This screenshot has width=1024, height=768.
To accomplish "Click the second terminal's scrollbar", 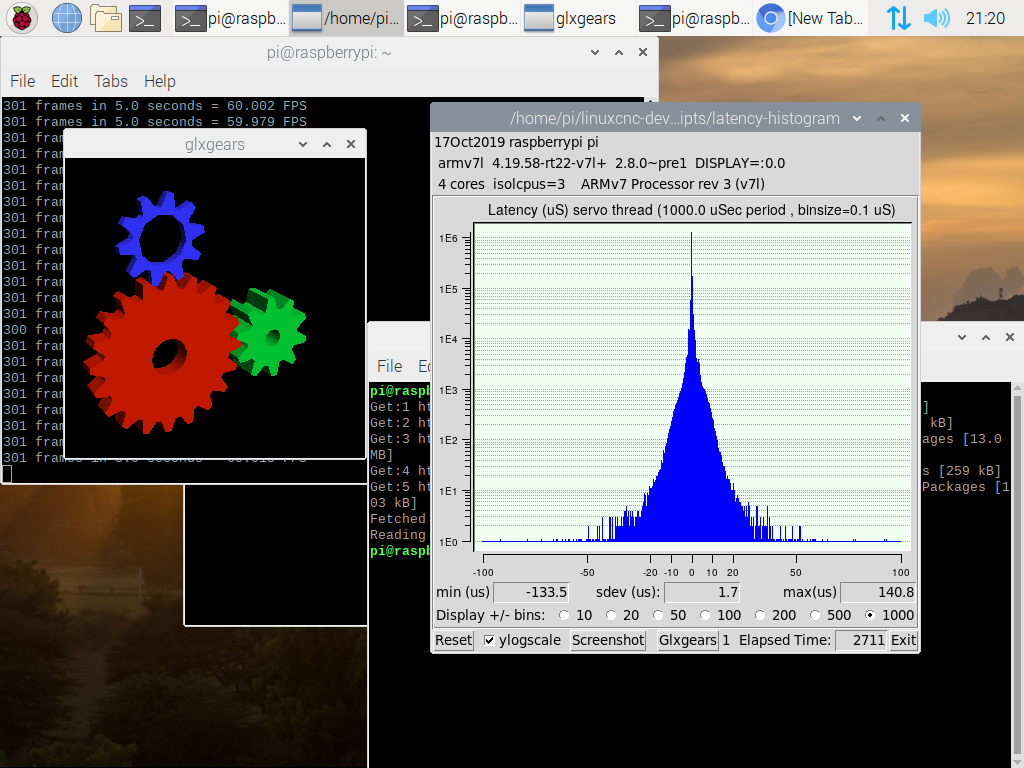I will pos(1017,575).
